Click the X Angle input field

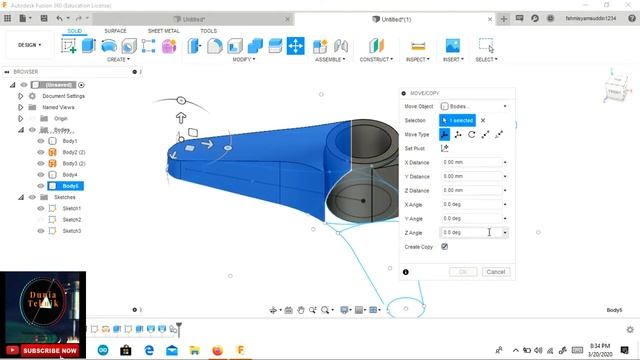pyautogui.click(x=471, y=204)
